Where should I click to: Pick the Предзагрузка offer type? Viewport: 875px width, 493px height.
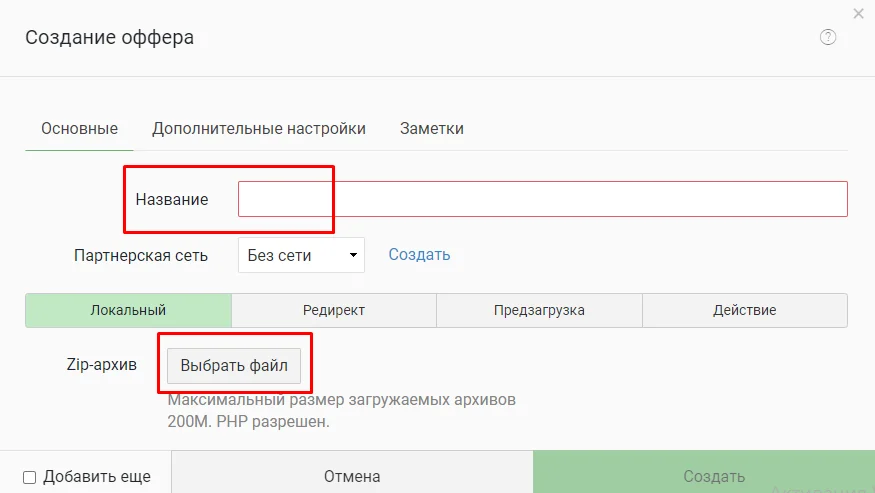point(539,310)
